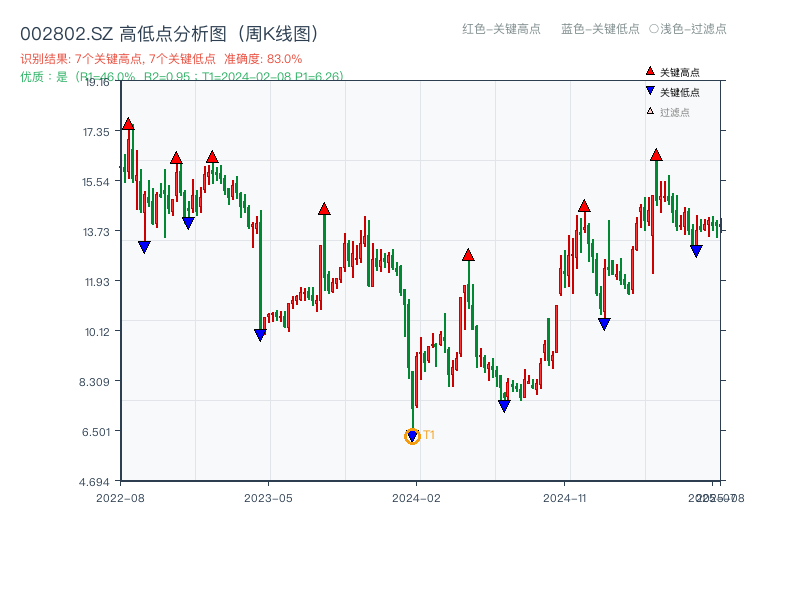Click the small circle before 浅色-过滤点
800x600 pixels.
tap(653, 29)
